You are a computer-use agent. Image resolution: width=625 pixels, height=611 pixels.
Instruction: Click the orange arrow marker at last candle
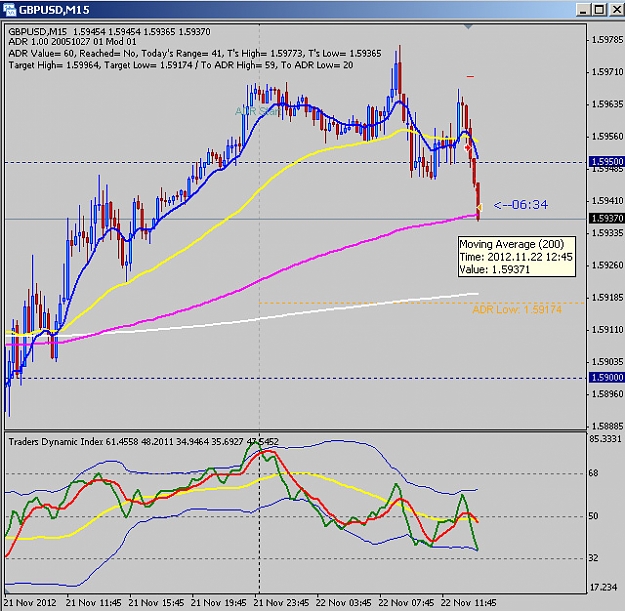480,207
